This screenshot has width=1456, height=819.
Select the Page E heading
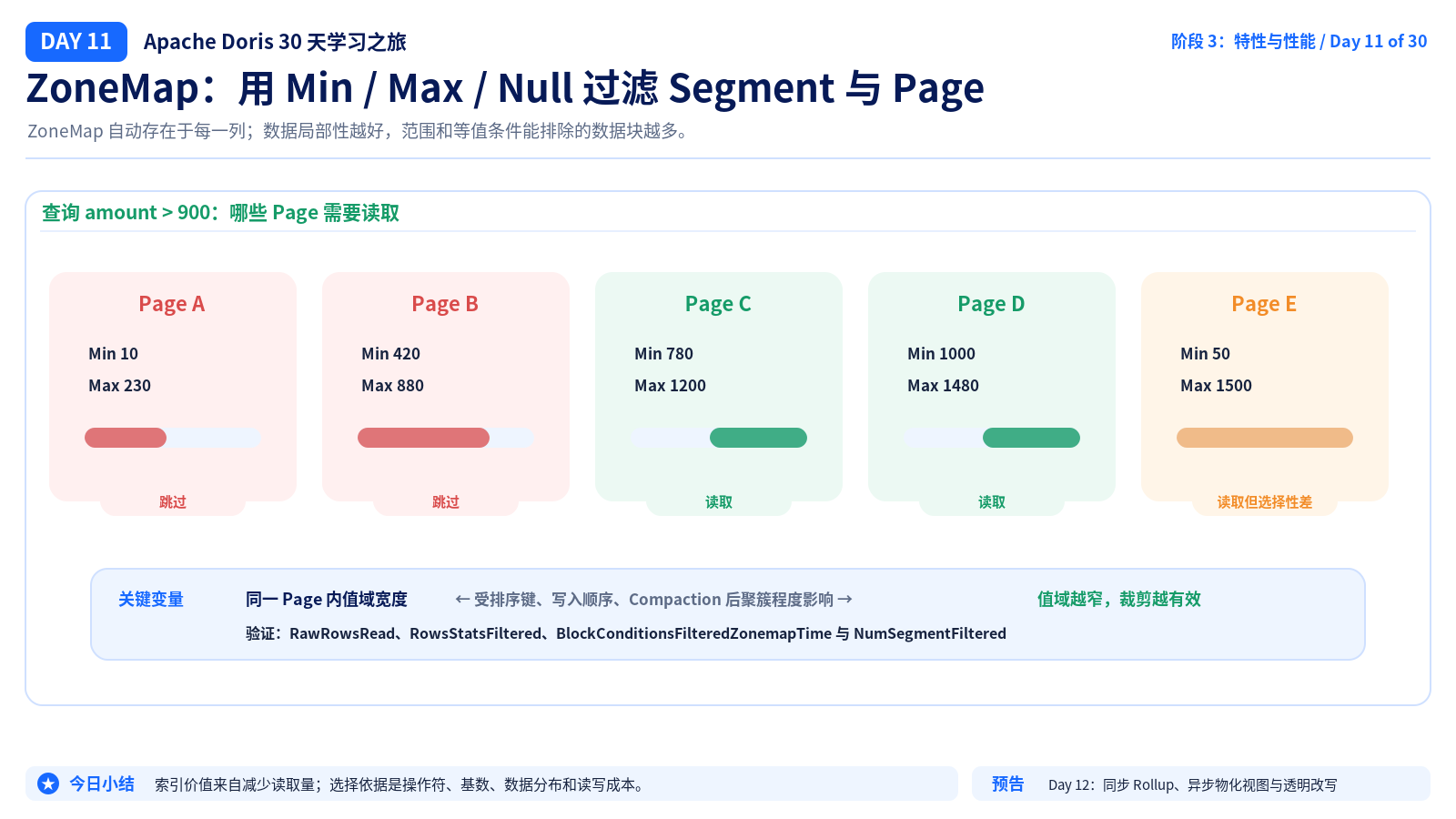coord(1264,304)
